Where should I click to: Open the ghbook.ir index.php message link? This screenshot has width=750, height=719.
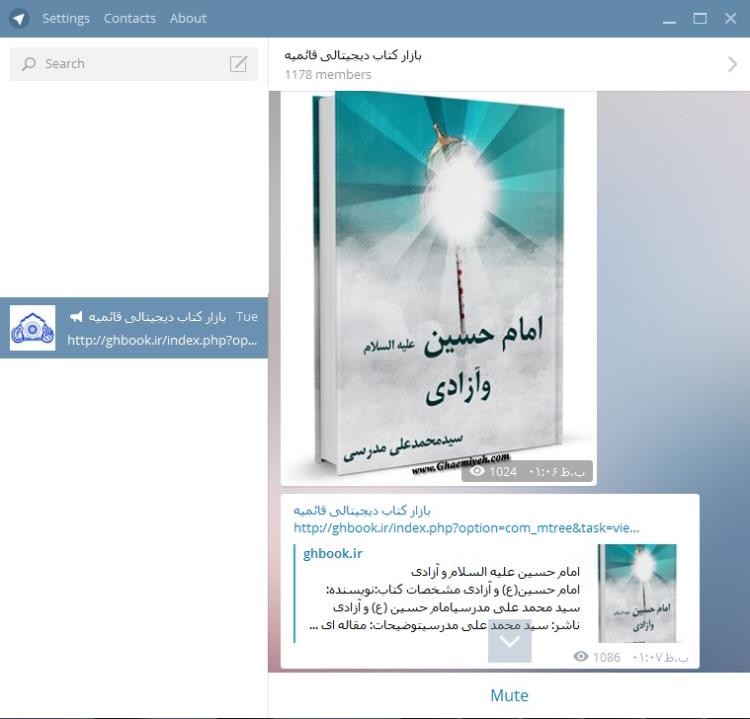pos(466,528)
